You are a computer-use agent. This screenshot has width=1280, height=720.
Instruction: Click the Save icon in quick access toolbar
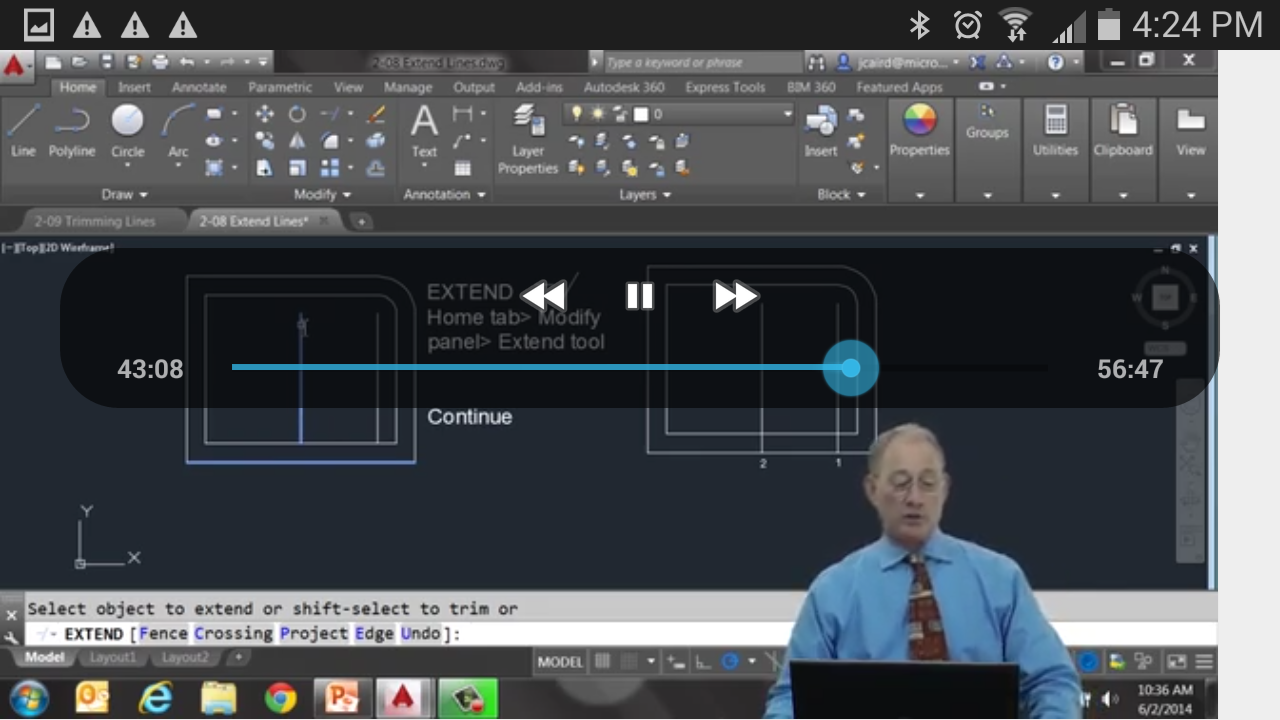107,62
